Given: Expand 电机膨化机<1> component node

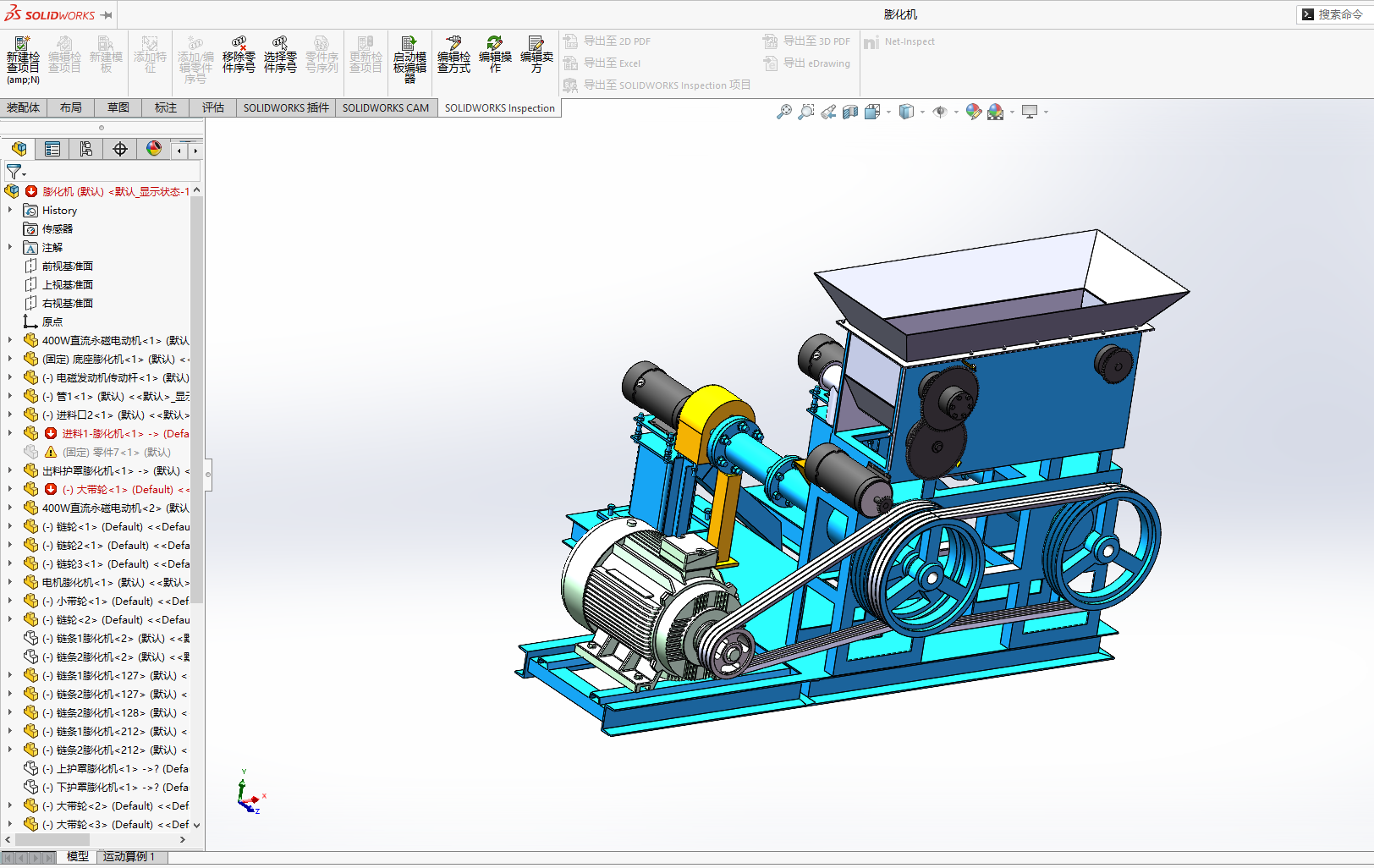Looking at the screenshot, I should pos(10,582).
